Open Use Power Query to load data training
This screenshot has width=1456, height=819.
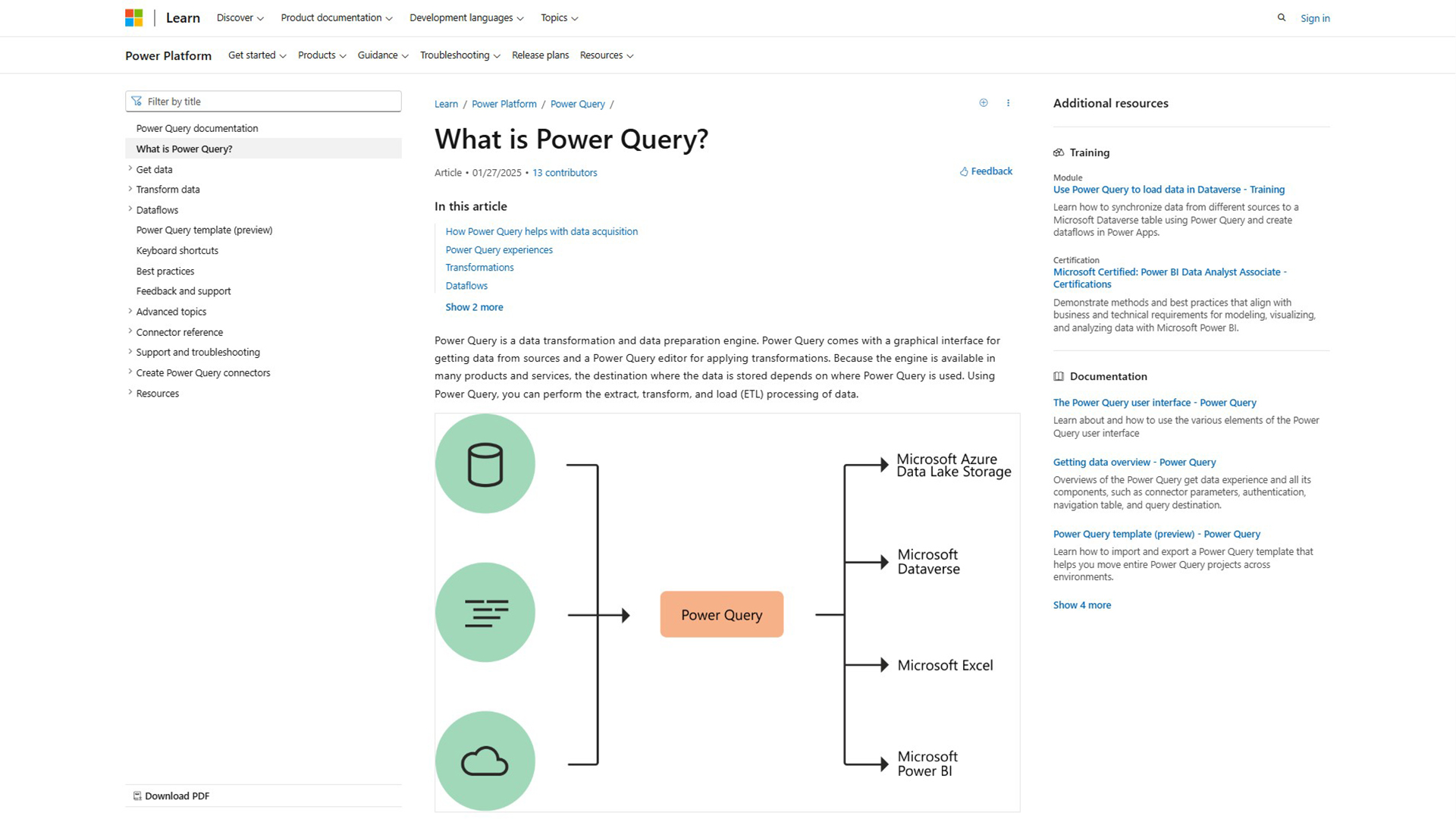click(1169, 190)
